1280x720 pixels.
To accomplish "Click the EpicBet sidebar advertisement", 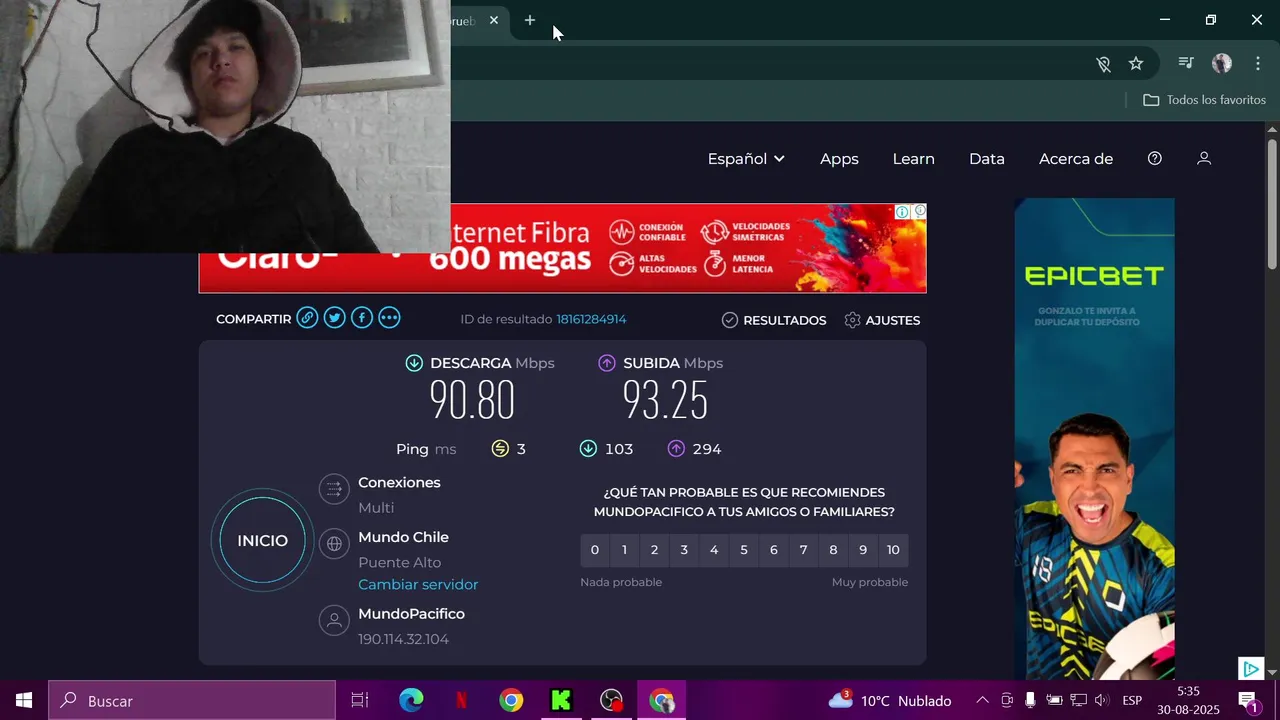I will [x=1094, y=438].
